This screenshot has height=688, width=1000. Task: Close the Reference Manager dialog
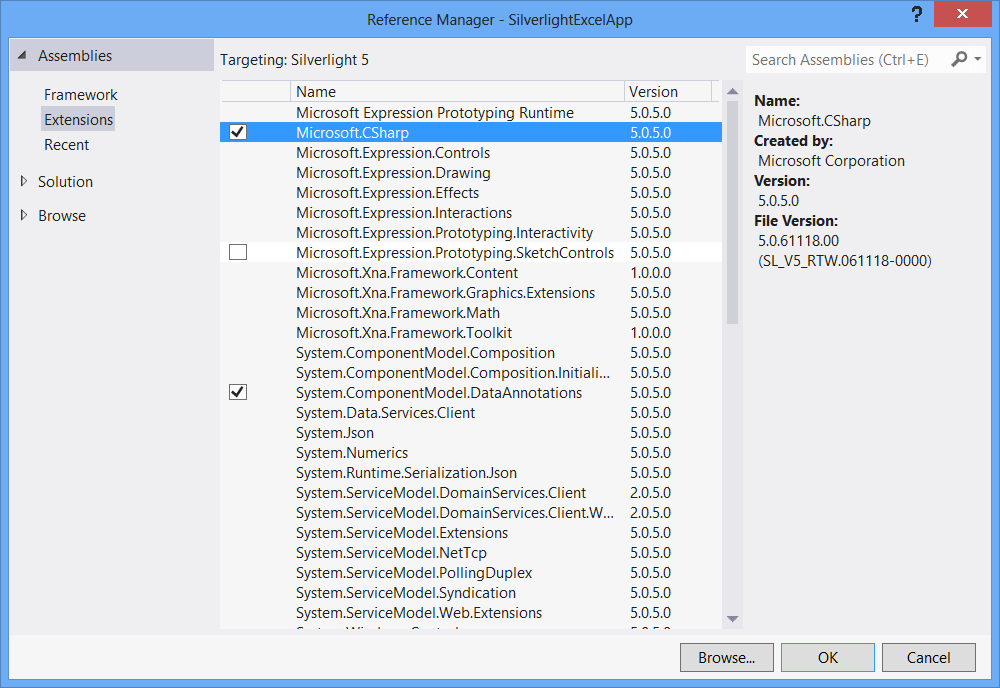click(x=963, y=15)
